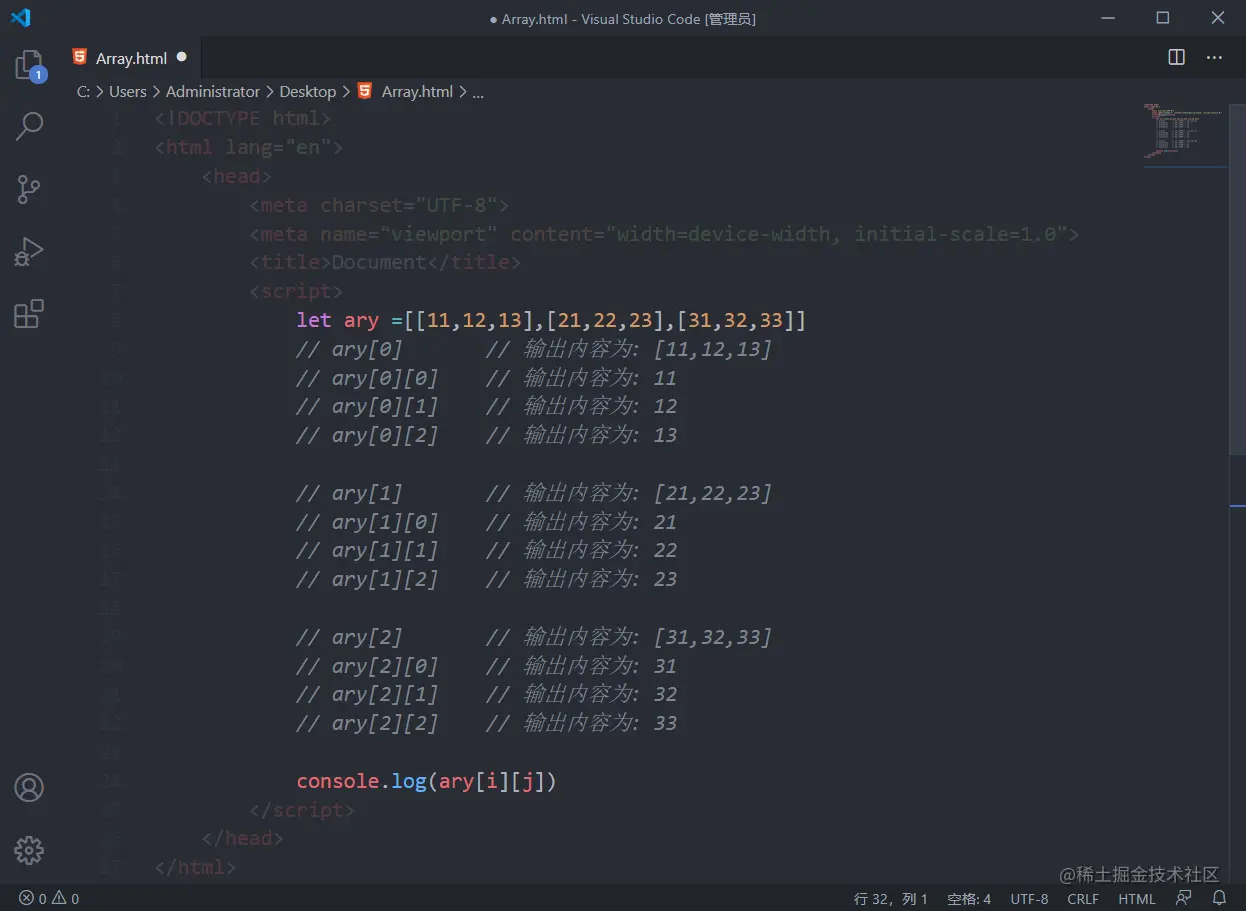Screen dimensions: 1246x911
Task: Click the Desktop breadcrumb segment
Action: [308, 91]
